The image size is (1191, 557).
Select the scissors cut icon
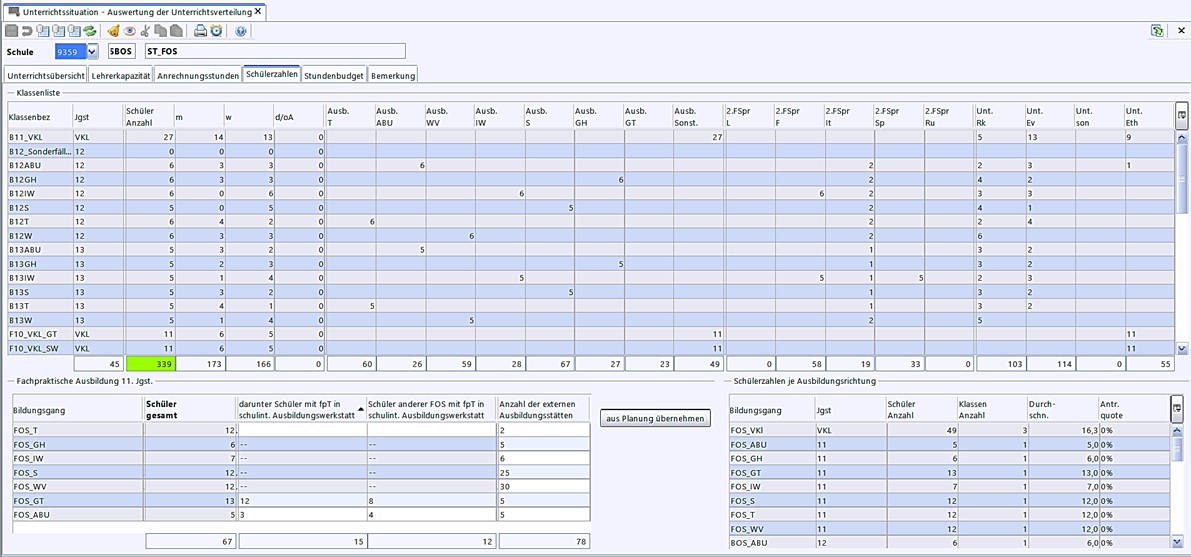tap(145, 31)
